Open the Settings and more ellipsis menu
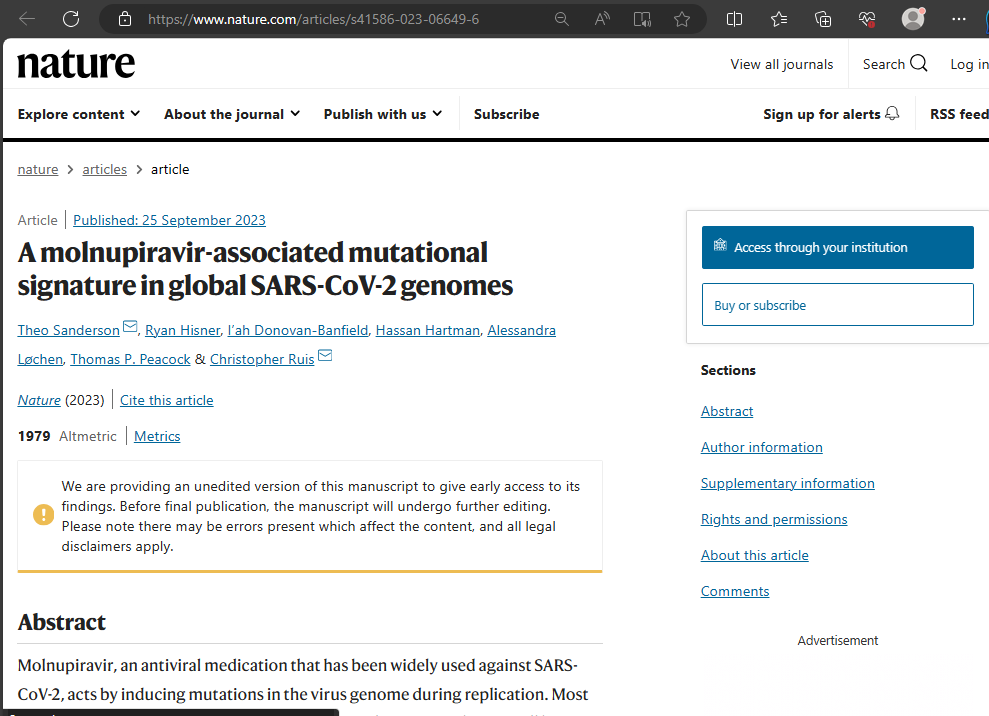The height and width of the screenshot is (716, 989). (959, 20)
